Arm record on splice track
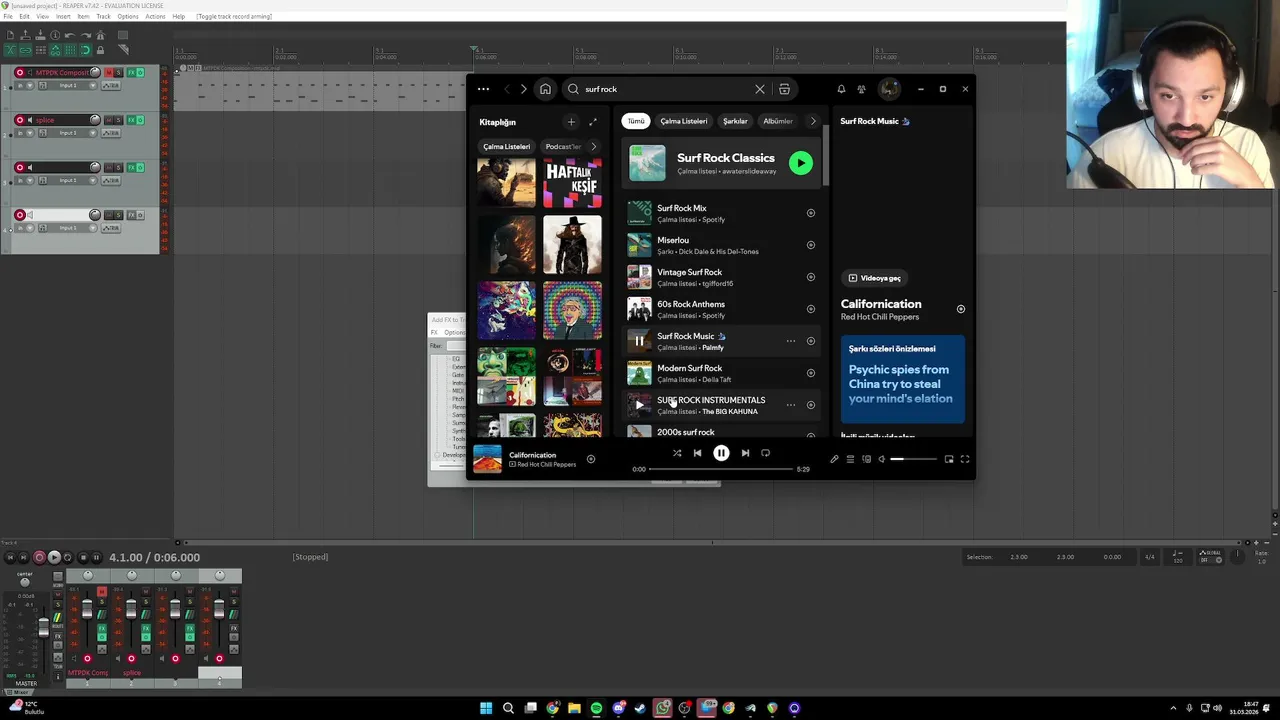Viewport: 1280px width, 720px height. click(20, 120)
